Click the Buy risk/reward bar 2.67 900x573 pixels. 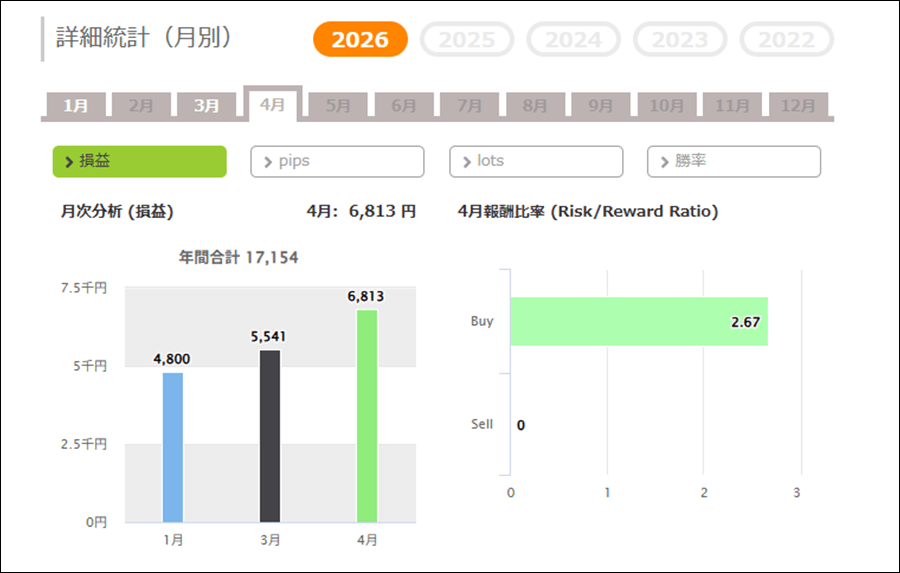coord(638,322)
